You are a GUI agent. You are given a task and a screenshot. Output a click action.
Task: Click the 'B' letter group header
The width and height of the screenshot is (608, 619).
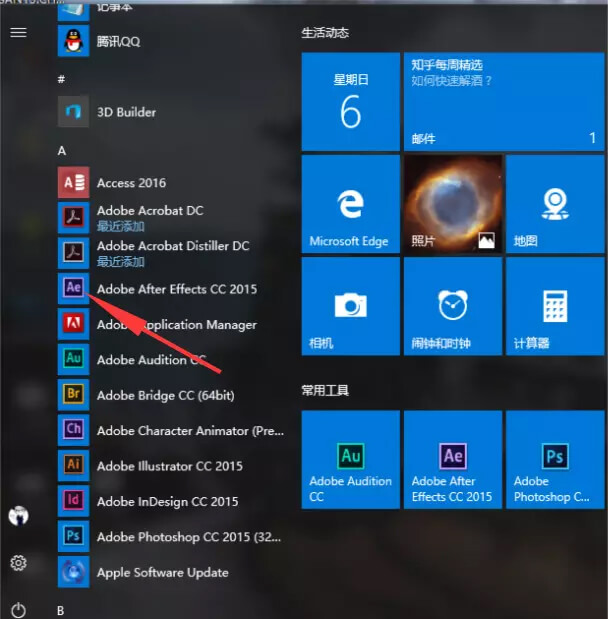click(60, 611)
